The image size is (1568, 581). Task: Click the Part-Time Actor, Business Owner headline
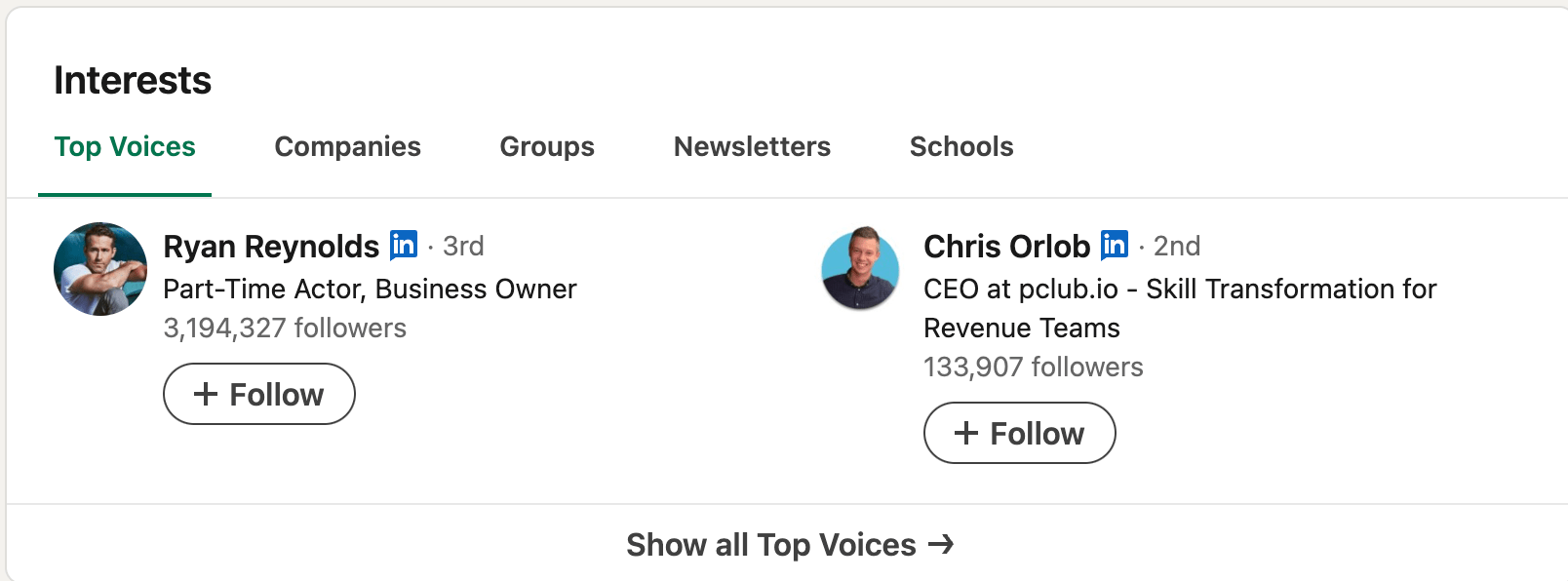coord(370,290)
